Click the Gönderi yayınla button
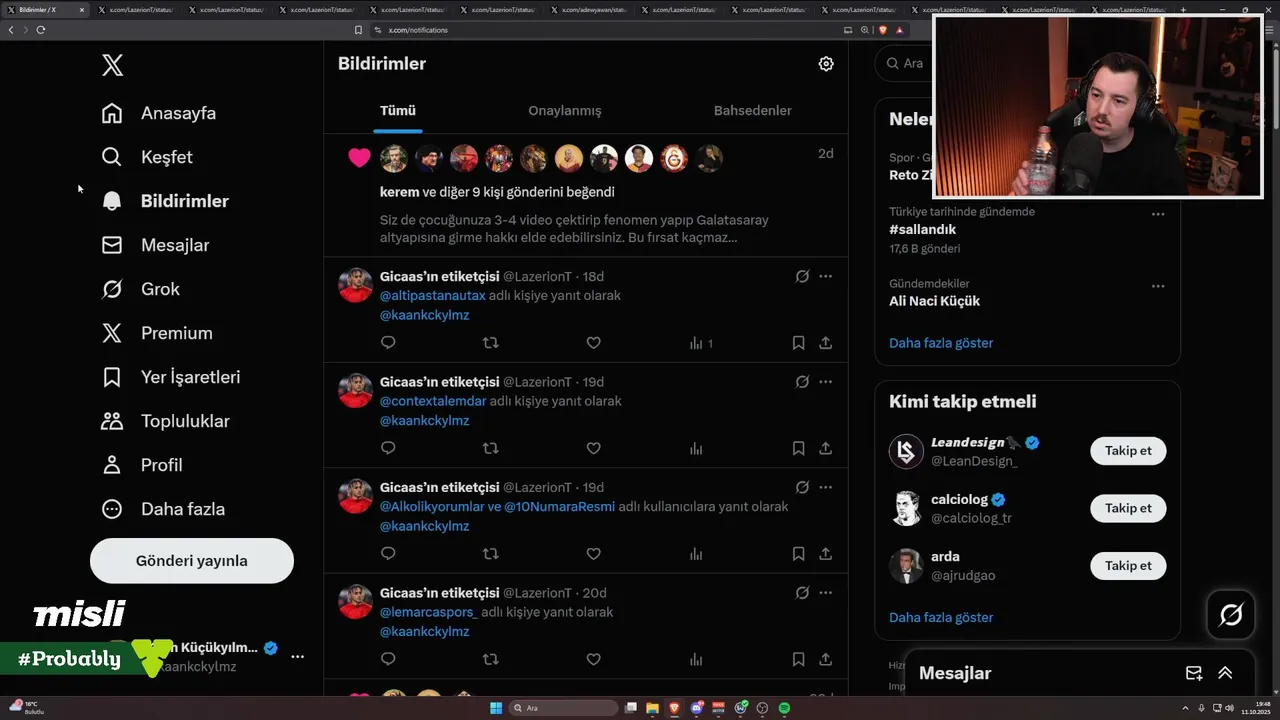The height and width of the screenshot is (720, 1280). click(192, 561)
